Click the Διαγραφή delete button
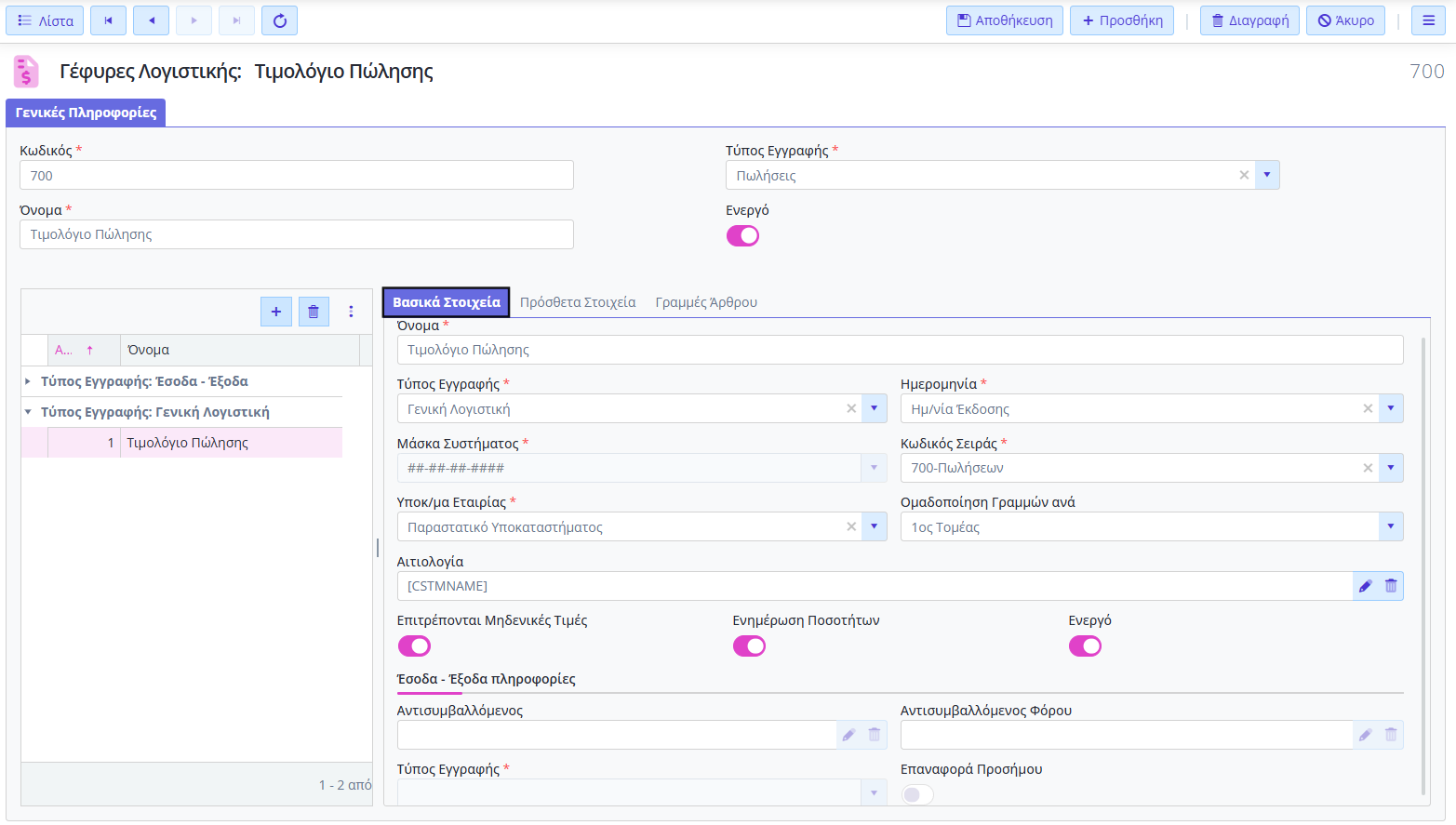 pos(1249,20)
